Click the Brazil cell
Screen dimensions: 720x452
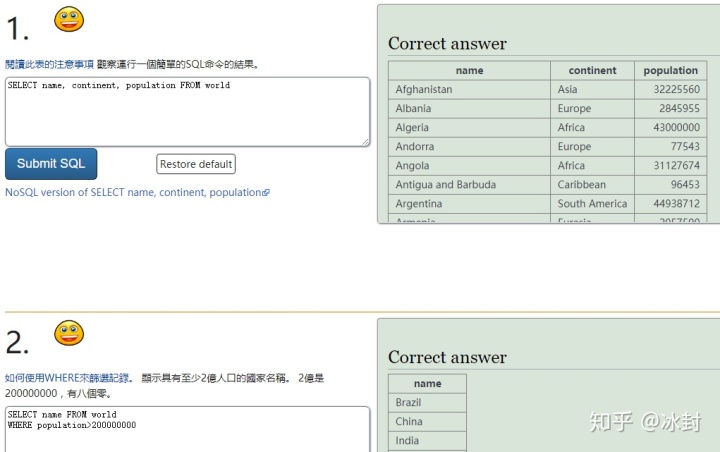pyautogui.click(x=428, y=403)
